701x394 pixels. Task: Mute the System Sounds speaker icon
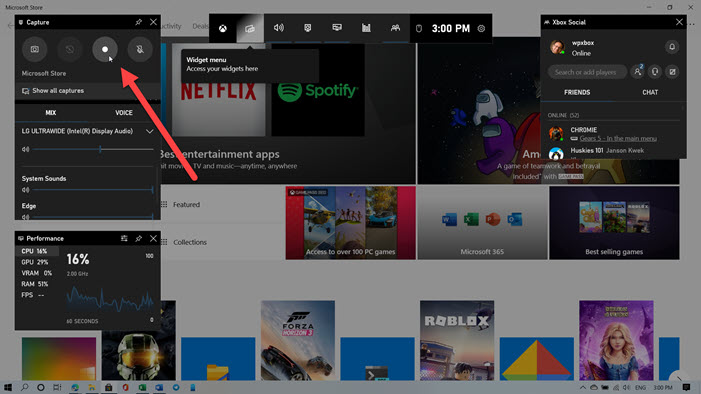[25, 190]
